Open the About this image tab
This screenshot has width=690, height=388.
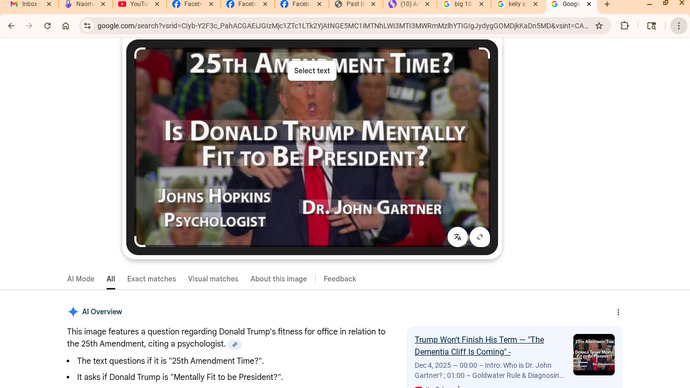tap(279, 279)
